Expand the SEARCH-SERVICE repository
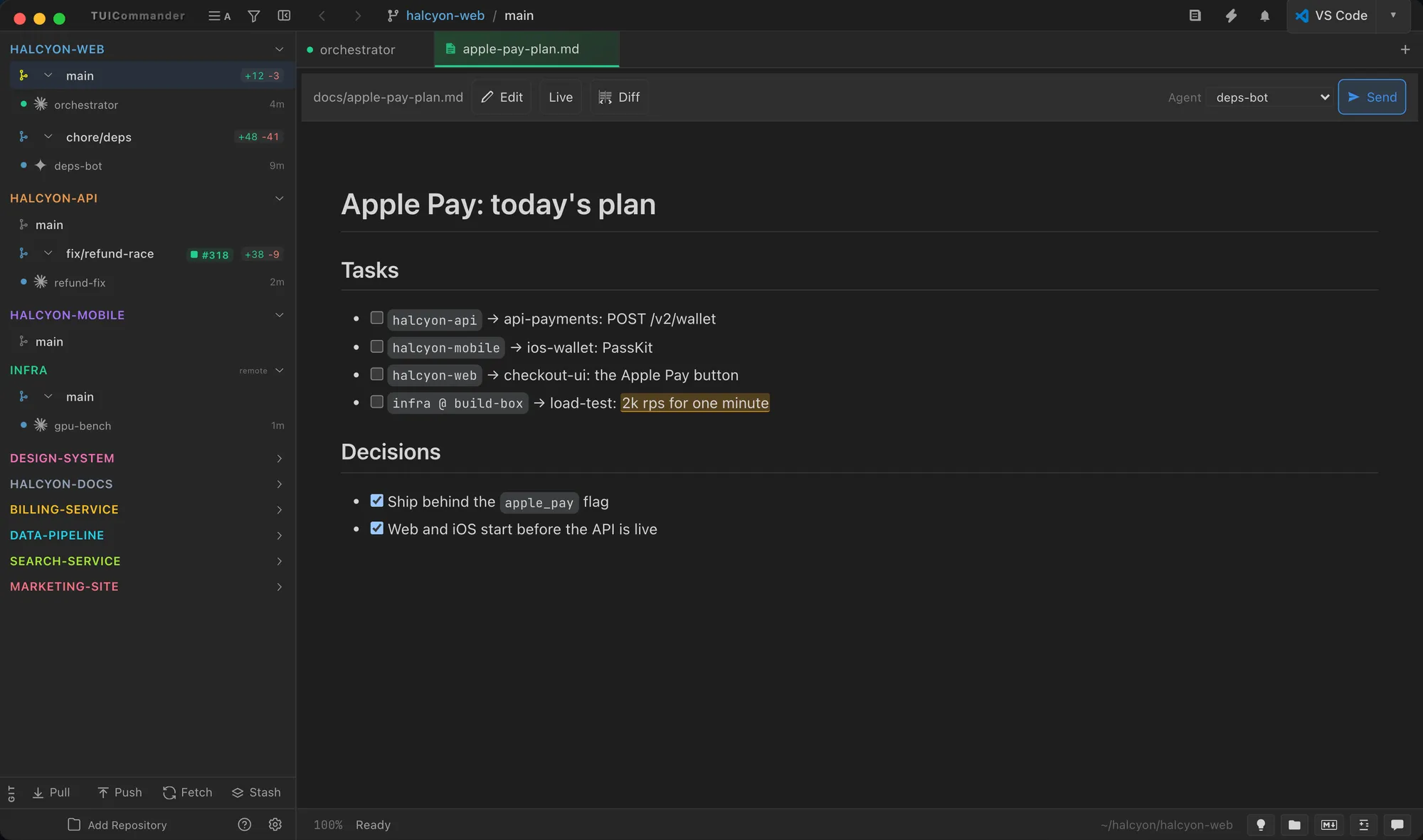This screenshot has height=840, width=1423. (x=279, y=561)
